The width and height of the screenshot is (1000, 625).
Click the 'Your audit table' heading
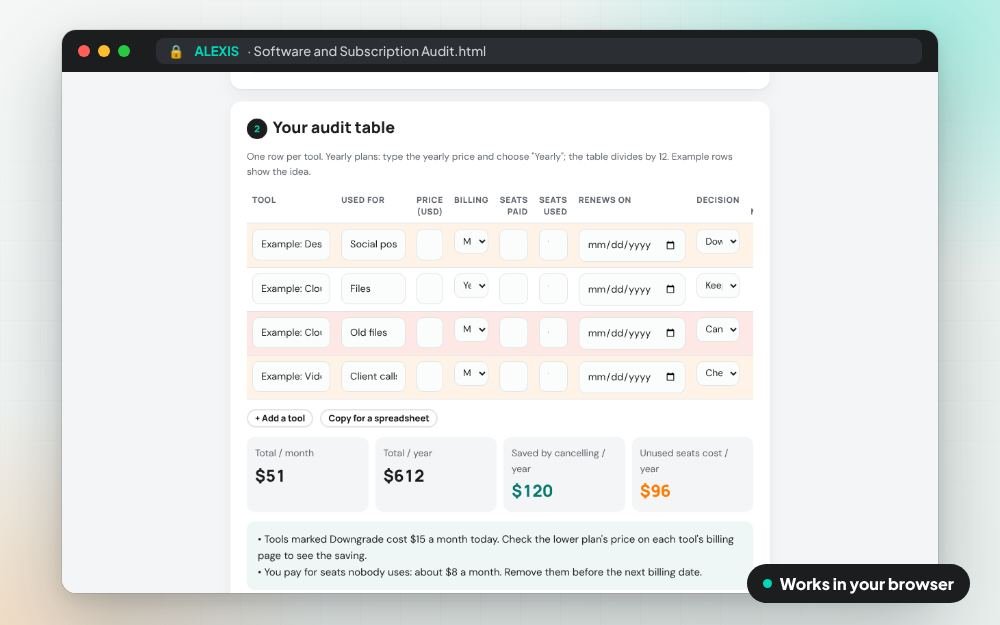(x=334, y=128)
